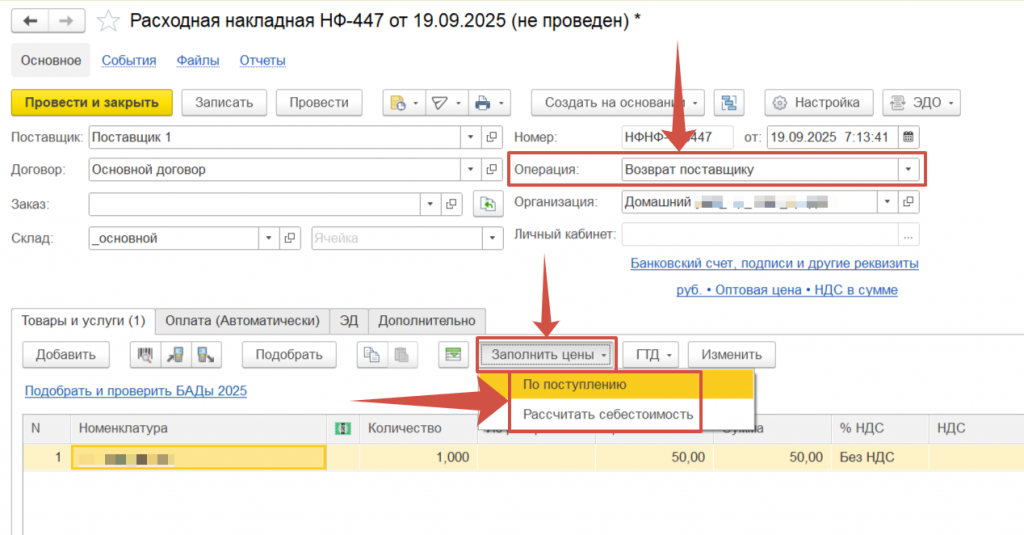Screen dimensions: 1024x535
Task: Open calendar picker for document date
Action: coord(908,137)
